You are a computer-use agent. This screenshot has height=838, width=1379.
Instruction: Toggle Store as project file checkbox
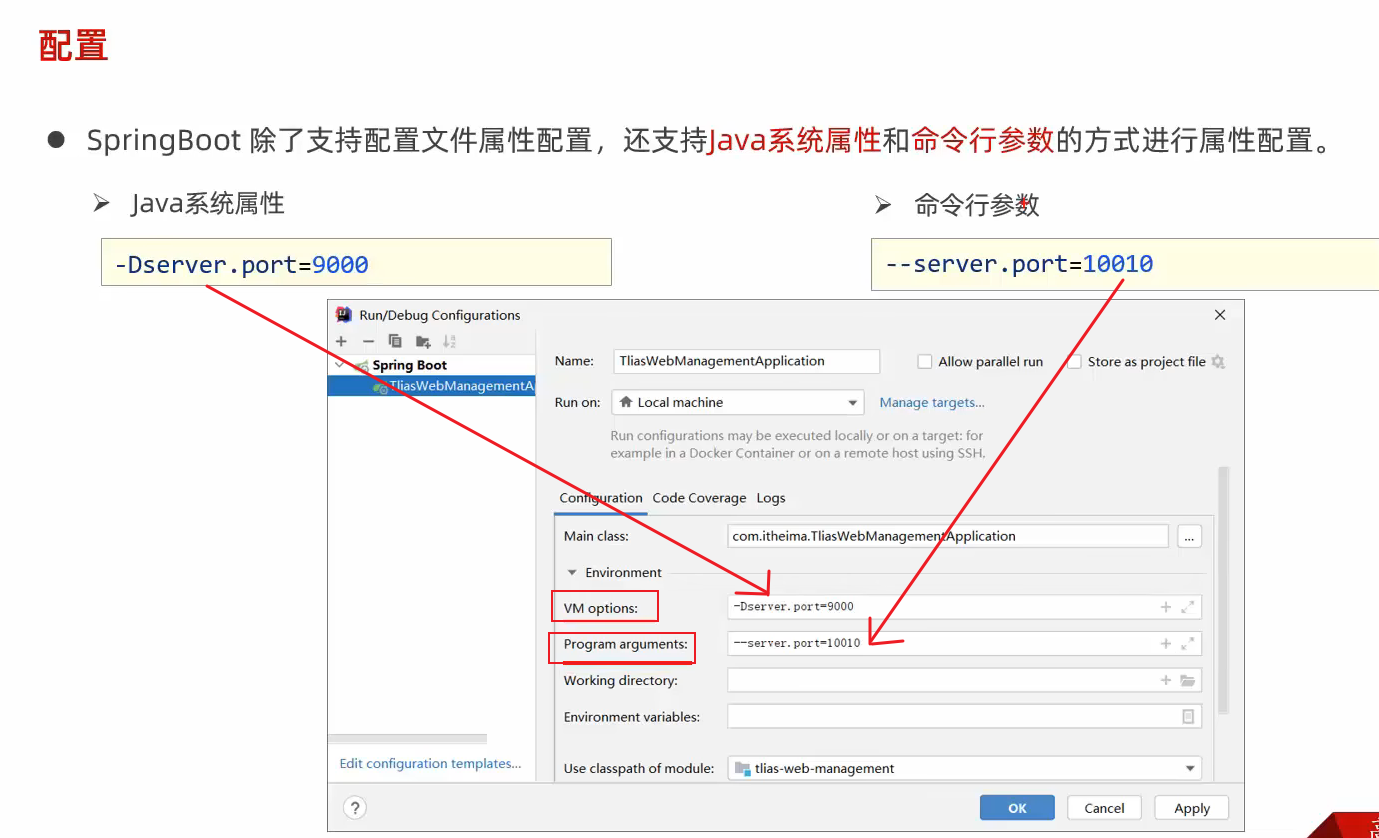pyautogui.click(x=1075, y=362)
